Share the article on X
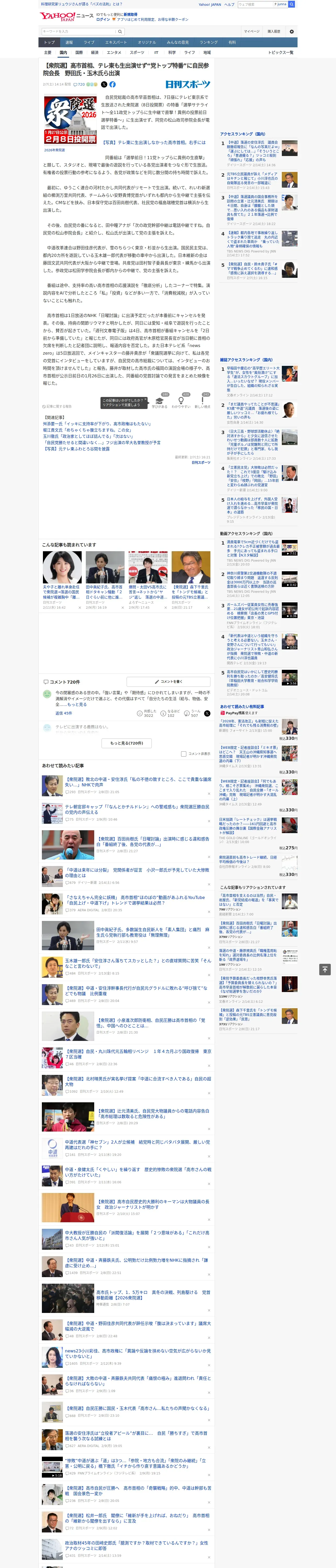Screen dimensions: 336x1568 click(104, 85)
